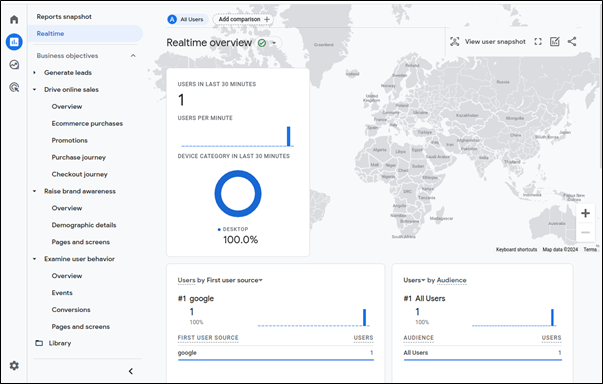Collapse the Business objectives section

click(133, 56)
